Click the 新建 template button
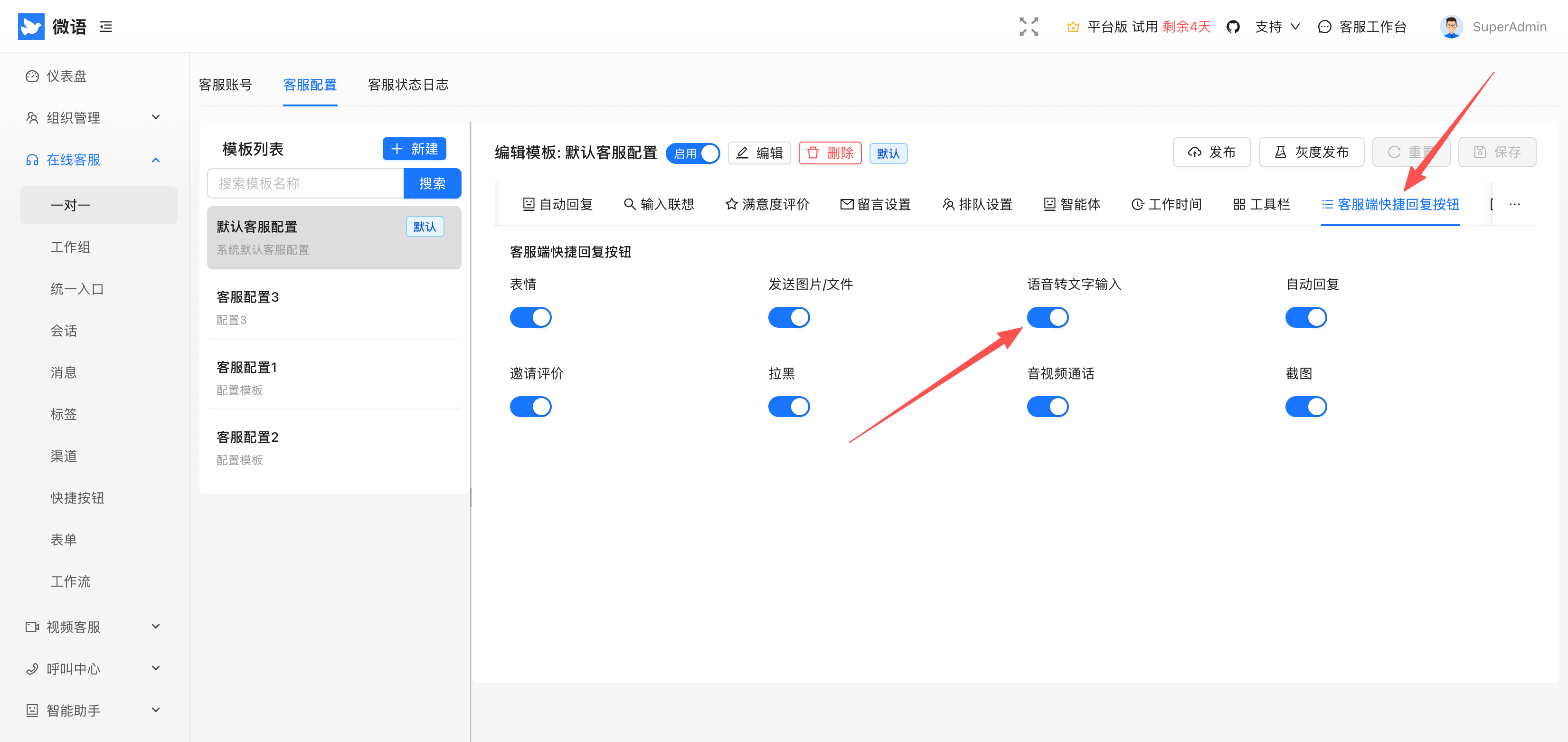This screenshot has height=742, width=1568. pyautogui.click(x=414, y=149)
